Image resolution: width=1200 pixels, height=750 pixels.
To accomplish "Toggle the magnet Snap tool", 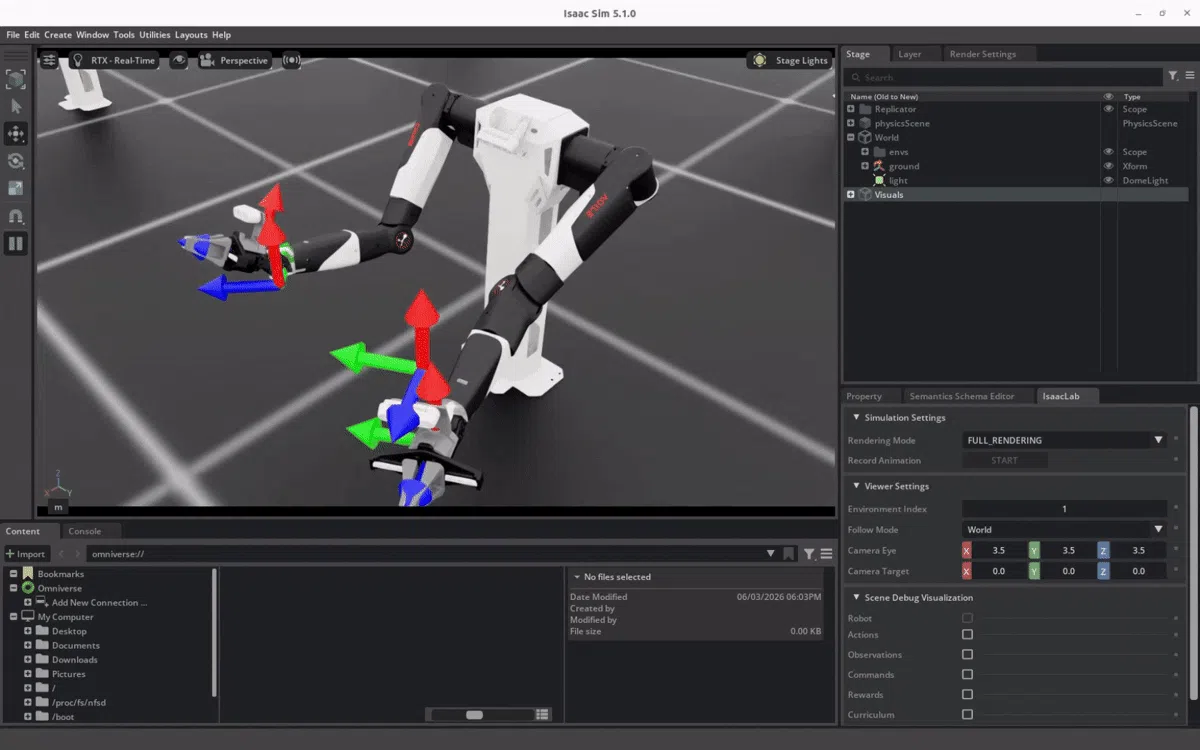I will pos(16,216).
